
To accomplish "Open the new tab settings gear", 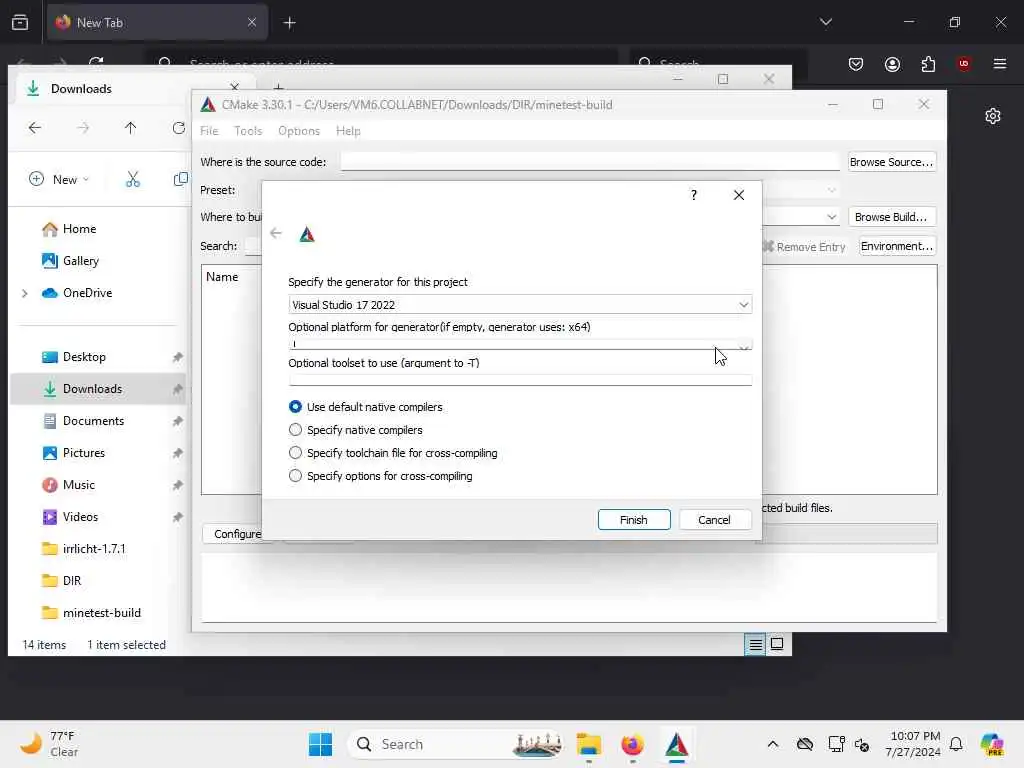I will pos(993,116).
